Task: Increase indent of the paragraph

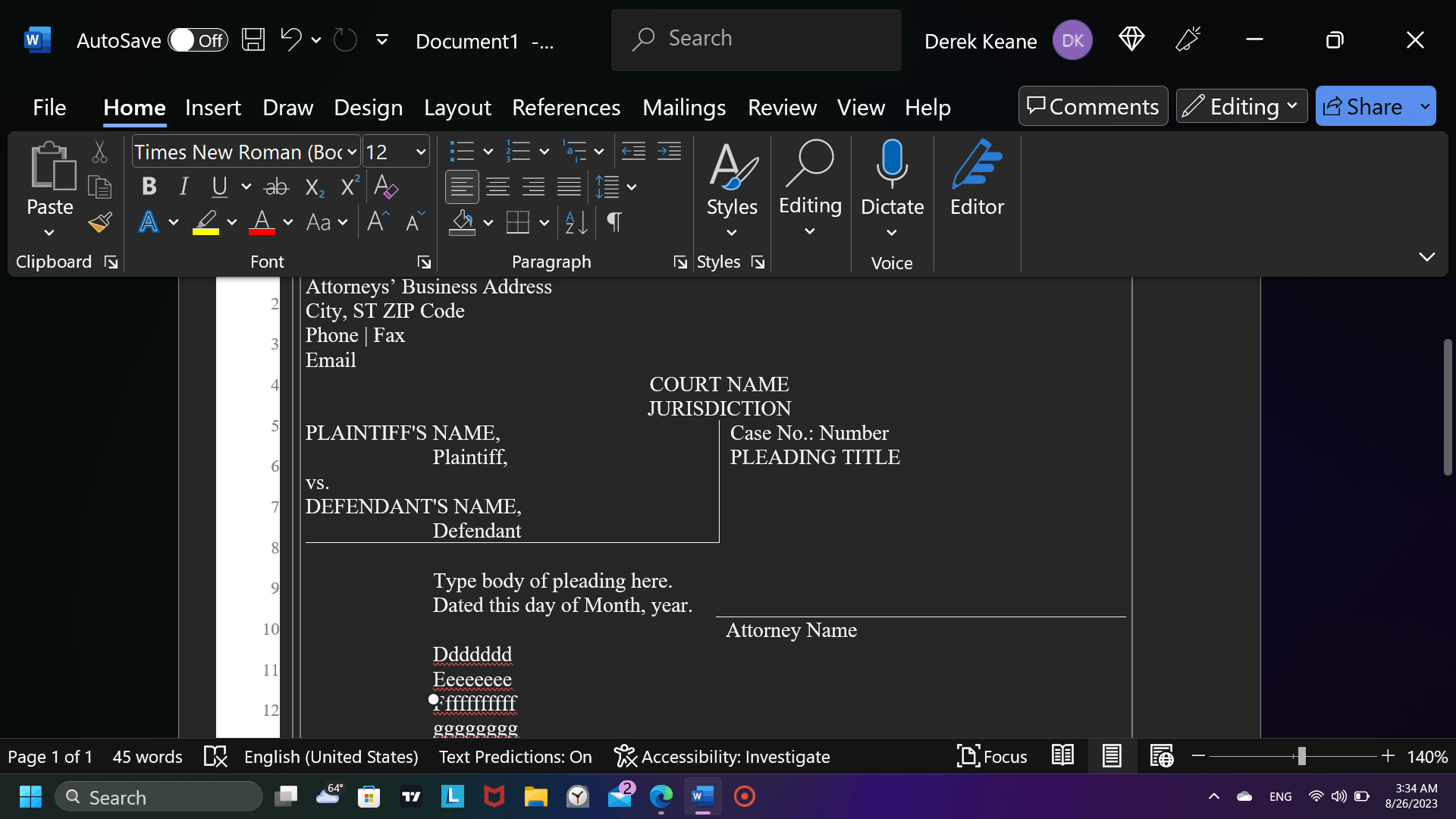Action: tap(669, 152)
